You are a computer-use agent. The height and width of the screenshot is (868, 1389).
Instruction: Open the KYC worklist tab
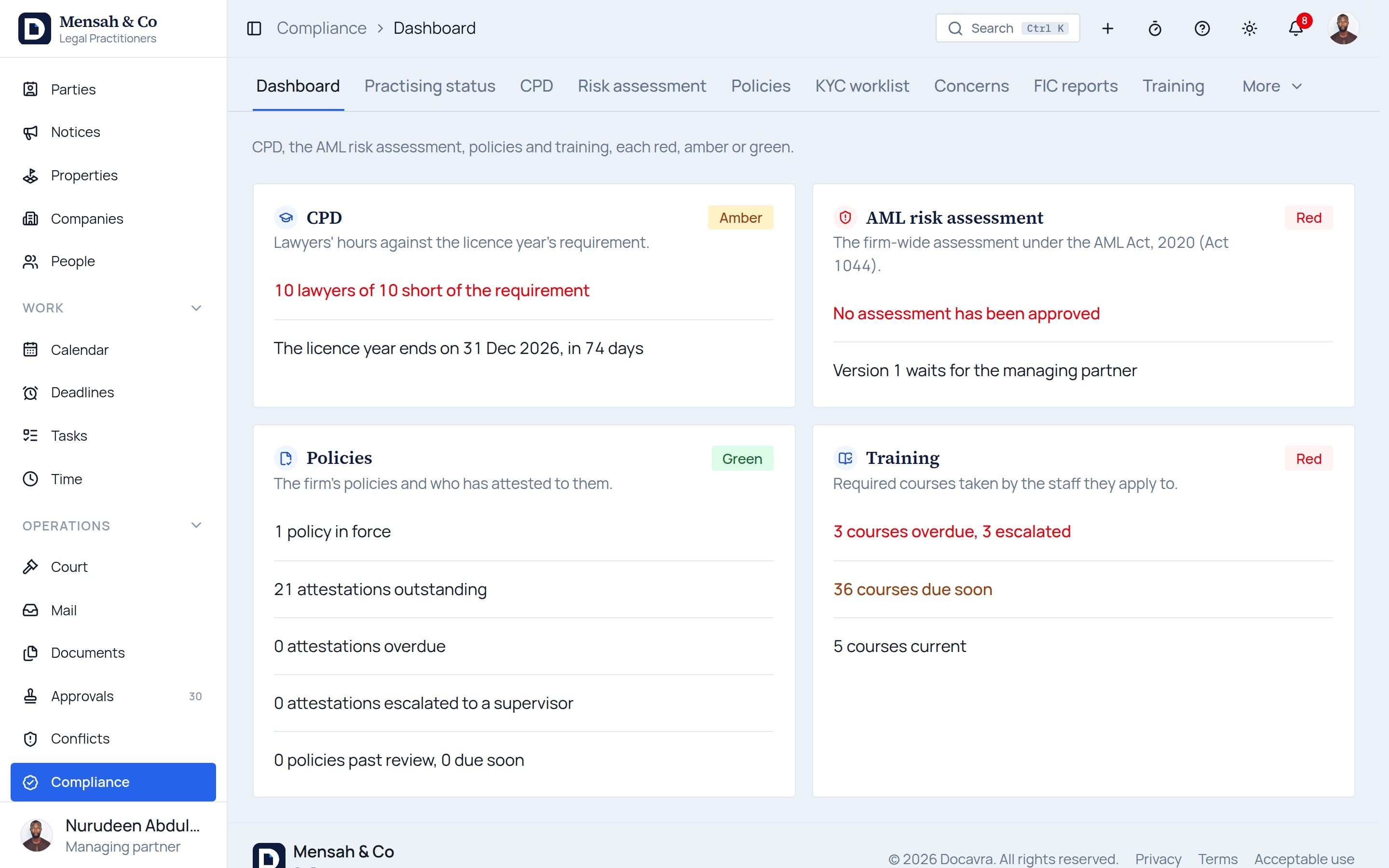(862, 86)
